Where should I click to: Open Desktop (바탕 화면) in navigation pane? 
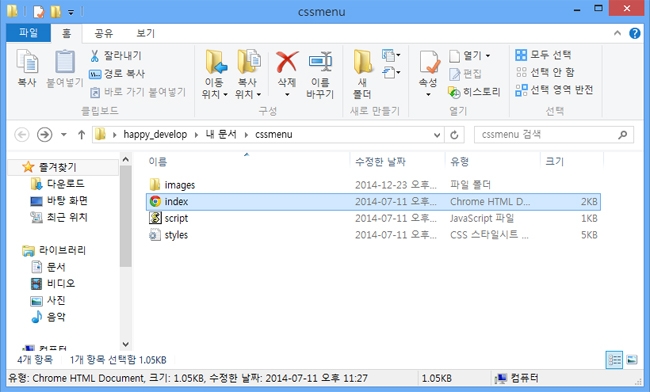pos(59,201)
